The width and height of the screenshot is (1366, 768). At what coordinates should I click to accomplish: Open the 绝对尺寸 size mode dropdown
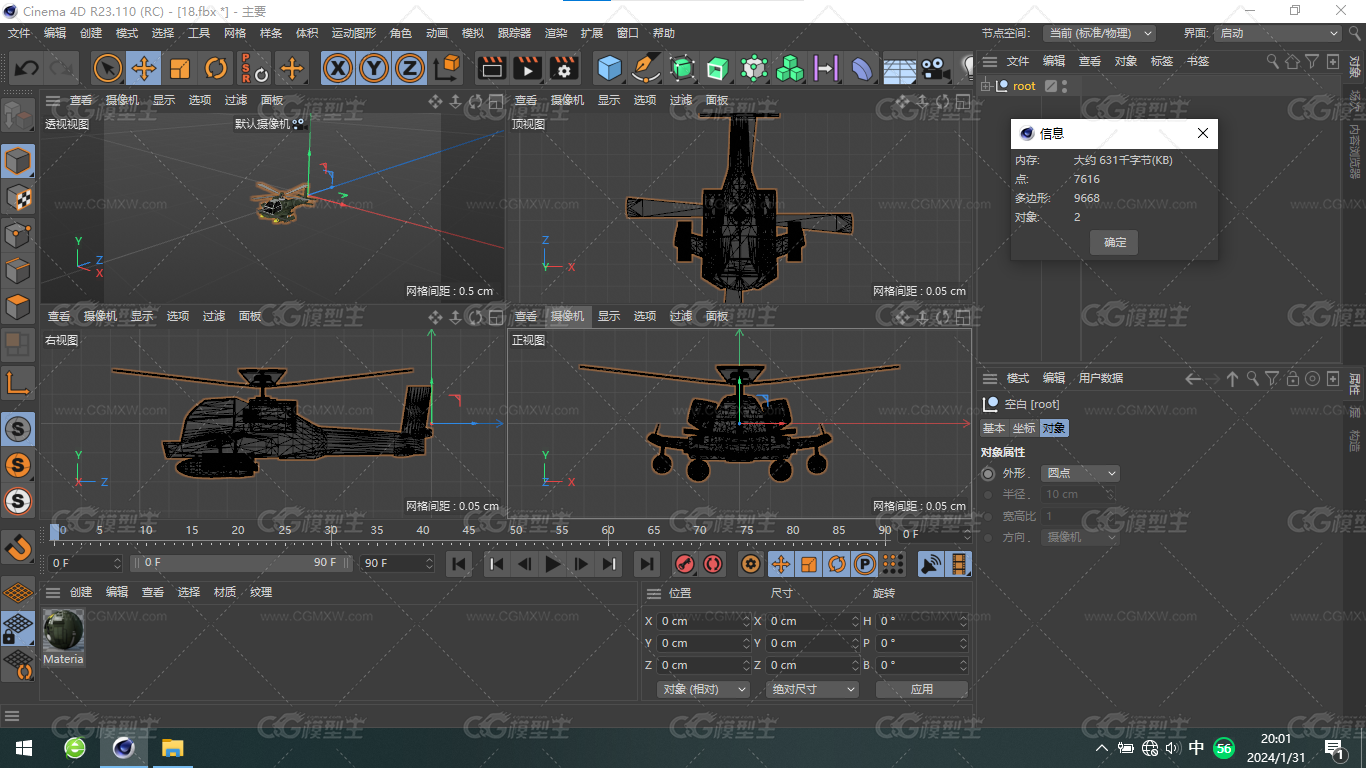(812, 689)
